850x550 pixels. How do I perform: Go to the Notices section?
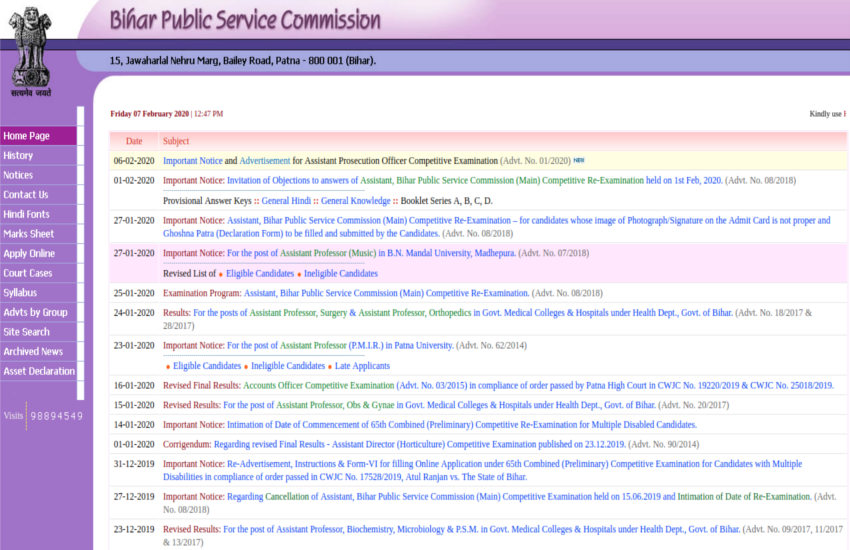18,175
